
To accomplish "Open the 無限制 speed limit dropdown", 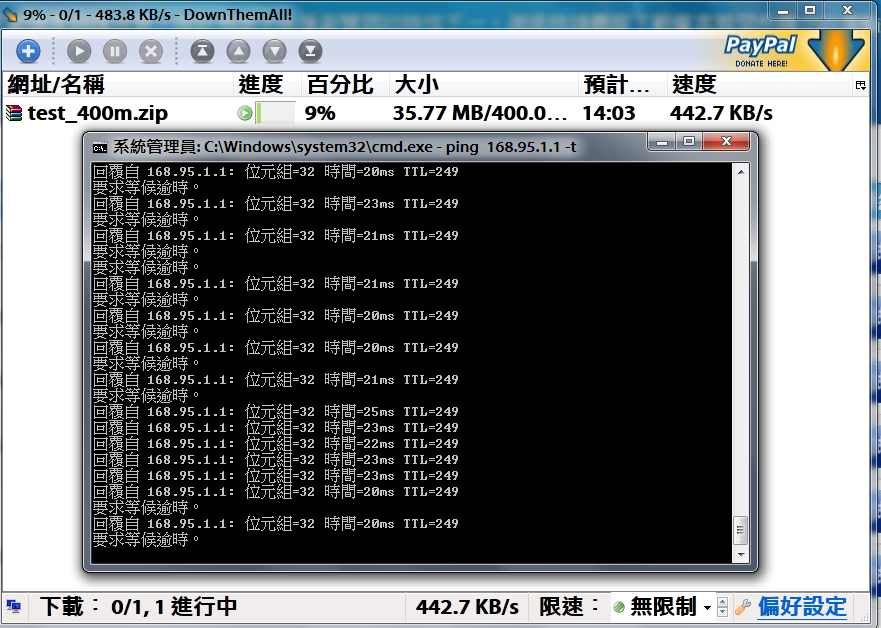I will [663, 607].
